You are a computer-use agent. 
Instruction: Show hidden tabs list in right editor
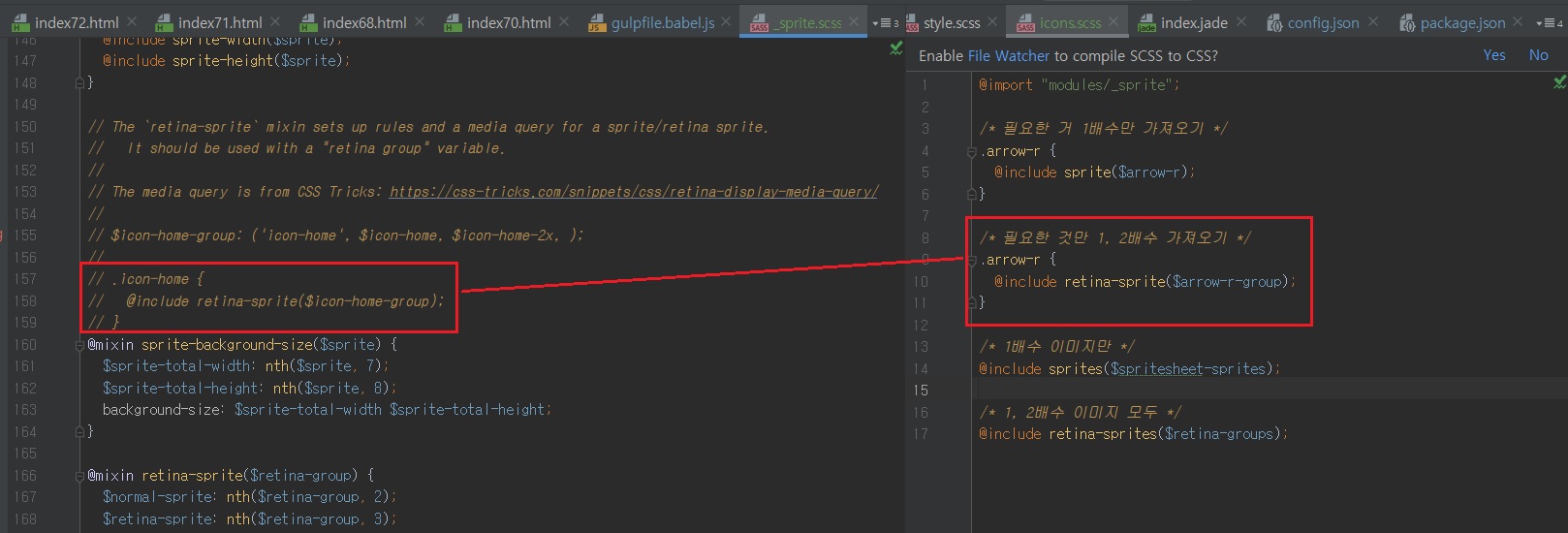coord(1549,22)
